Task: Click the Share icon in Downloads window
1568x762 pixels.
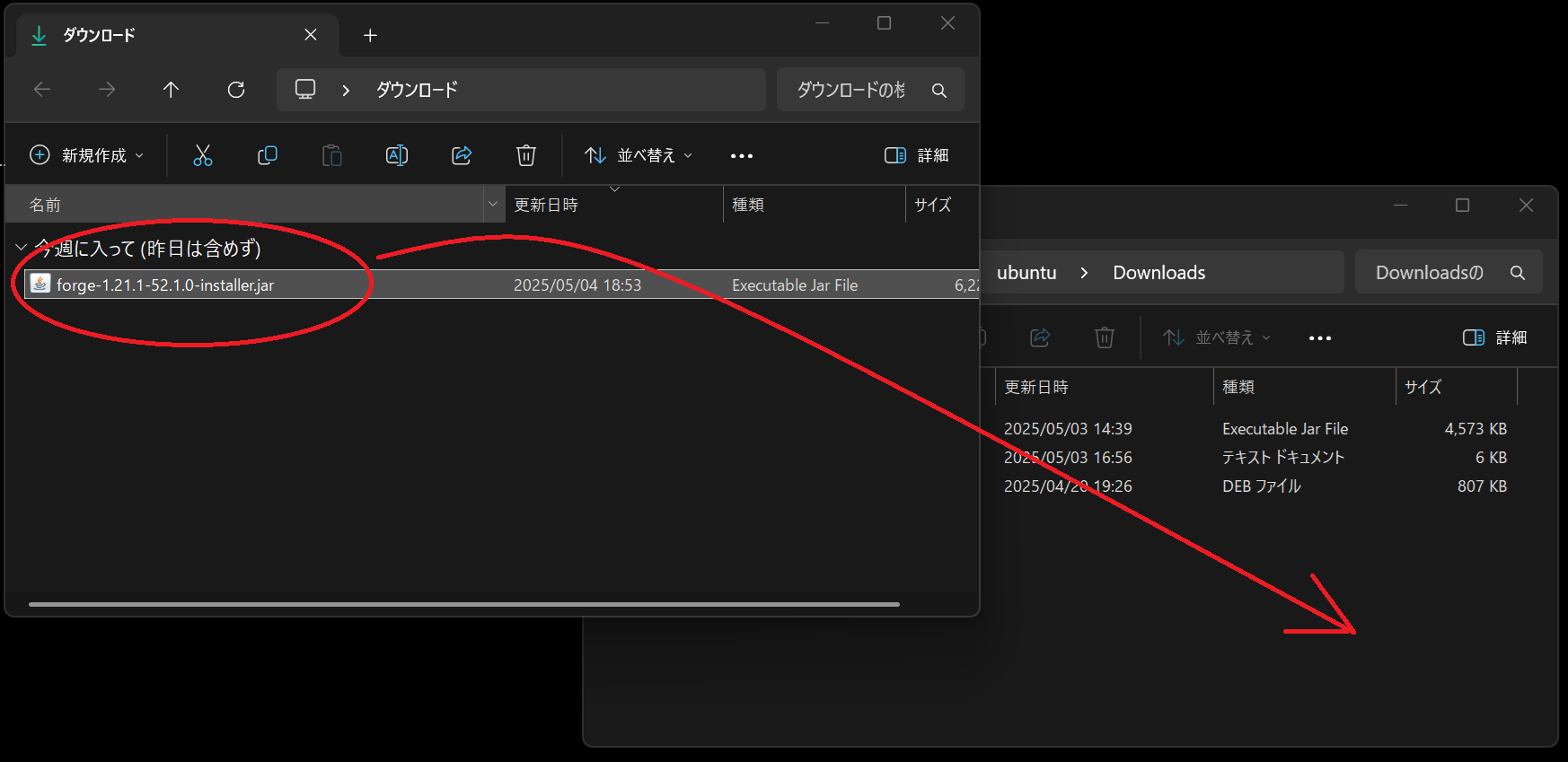Action: (1040, 337)
